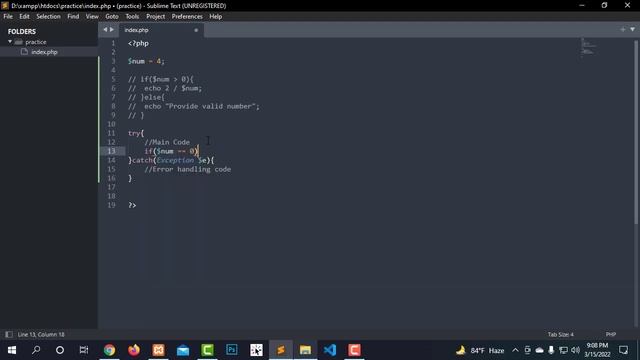Open the File menu
This screenshot has width=640, height=360.
point(8,16)
